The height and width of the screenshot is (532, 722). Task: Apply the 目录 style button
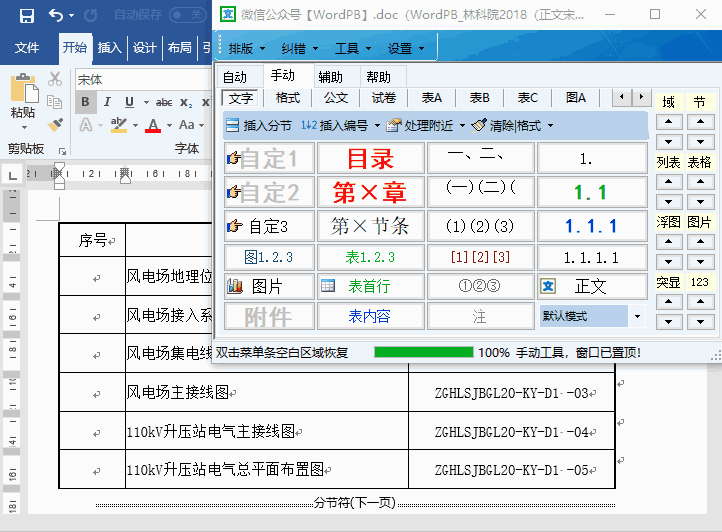(x=371, y=158)
